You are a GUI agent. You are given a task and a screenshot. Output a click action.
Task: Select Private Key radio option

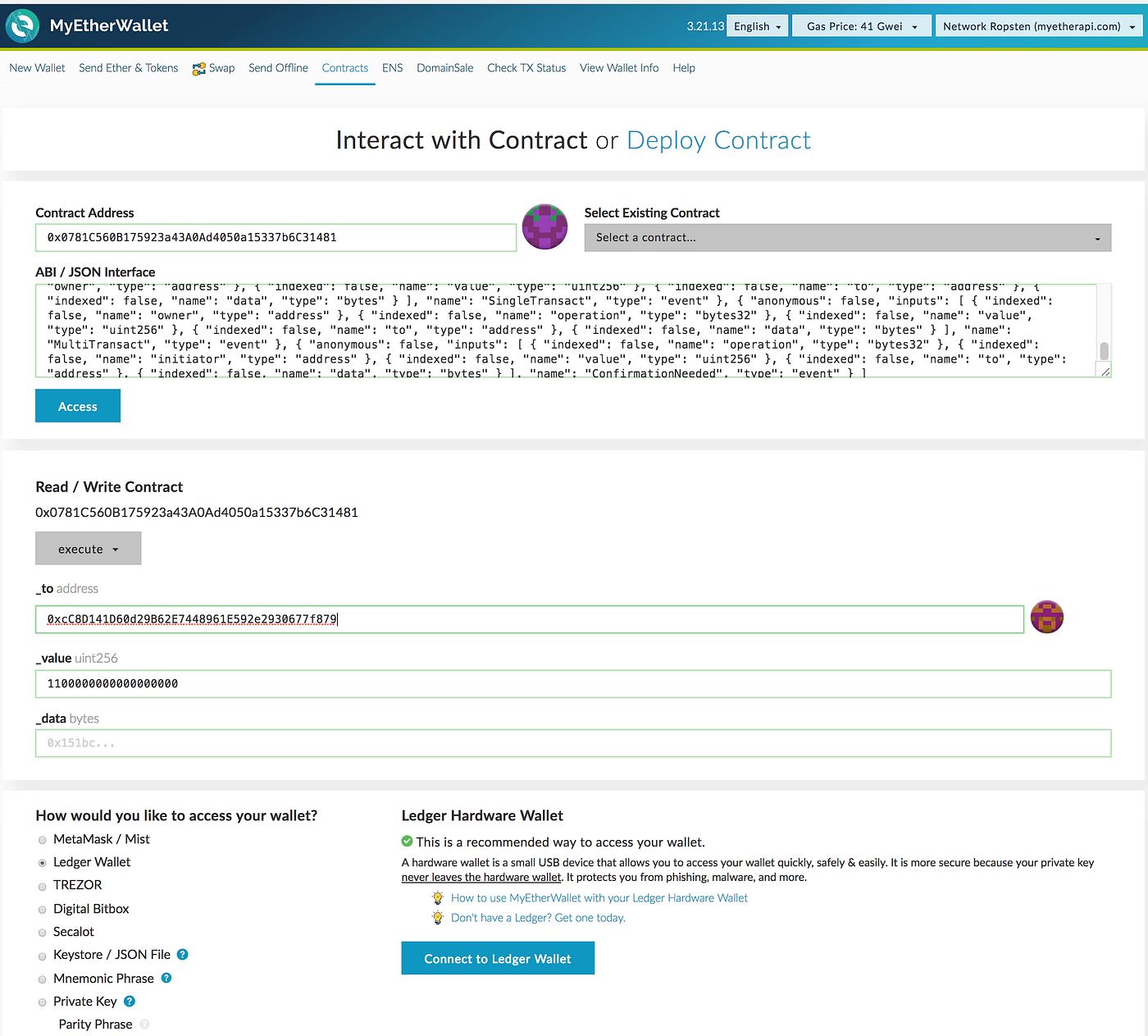pos(43,1002)
